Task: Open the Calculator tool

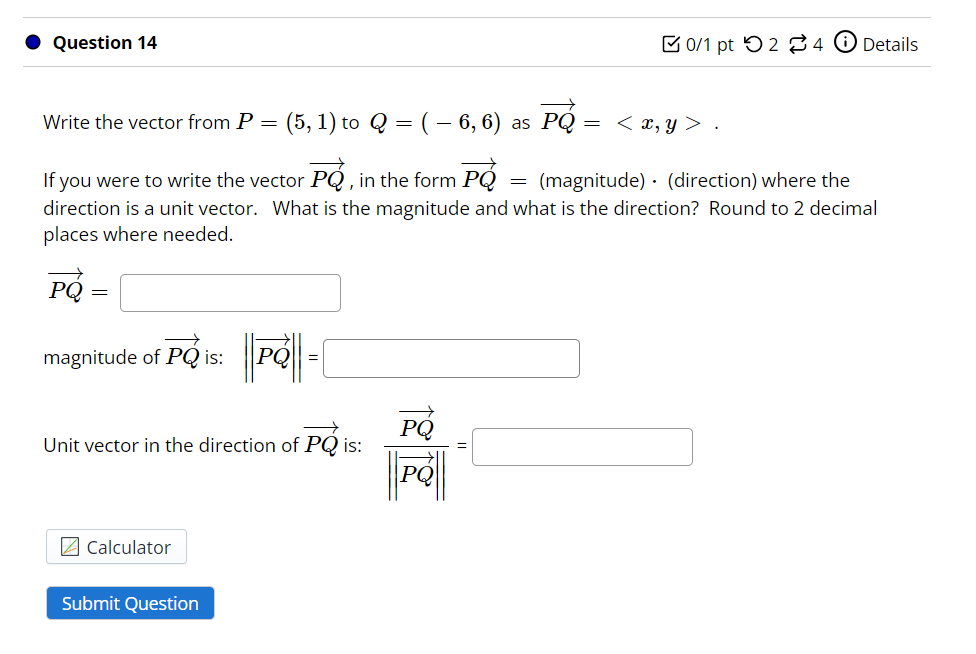Action: (x=115, y=547)
